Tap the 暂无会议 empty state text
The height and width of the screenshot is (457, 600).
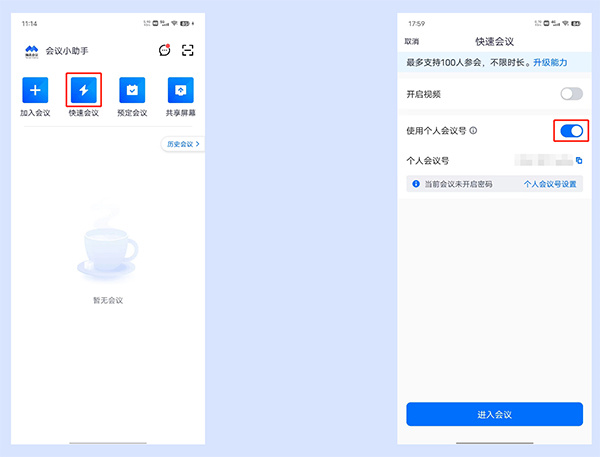coord(108,300)
